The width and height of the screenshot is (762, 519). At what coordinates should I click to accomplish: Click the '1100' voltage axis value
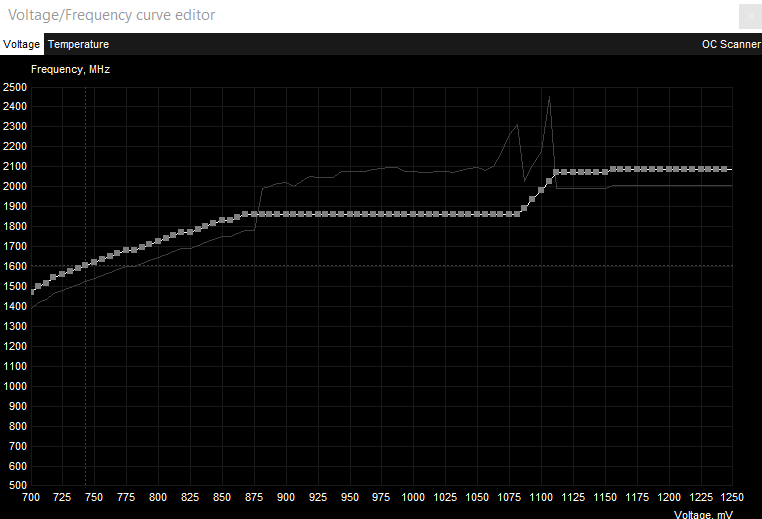[x=541, y=497]
